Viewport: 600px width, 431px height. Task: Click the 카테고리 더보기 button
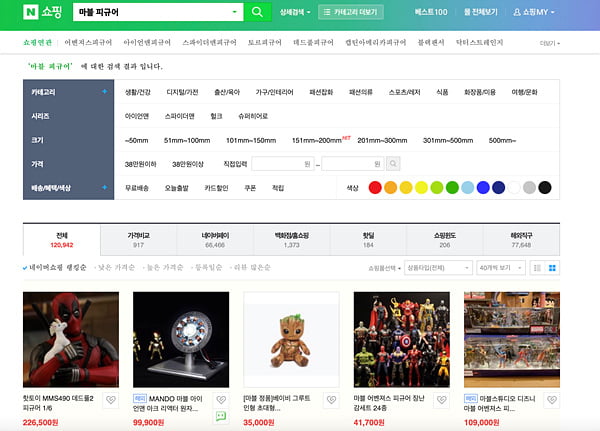351,12
